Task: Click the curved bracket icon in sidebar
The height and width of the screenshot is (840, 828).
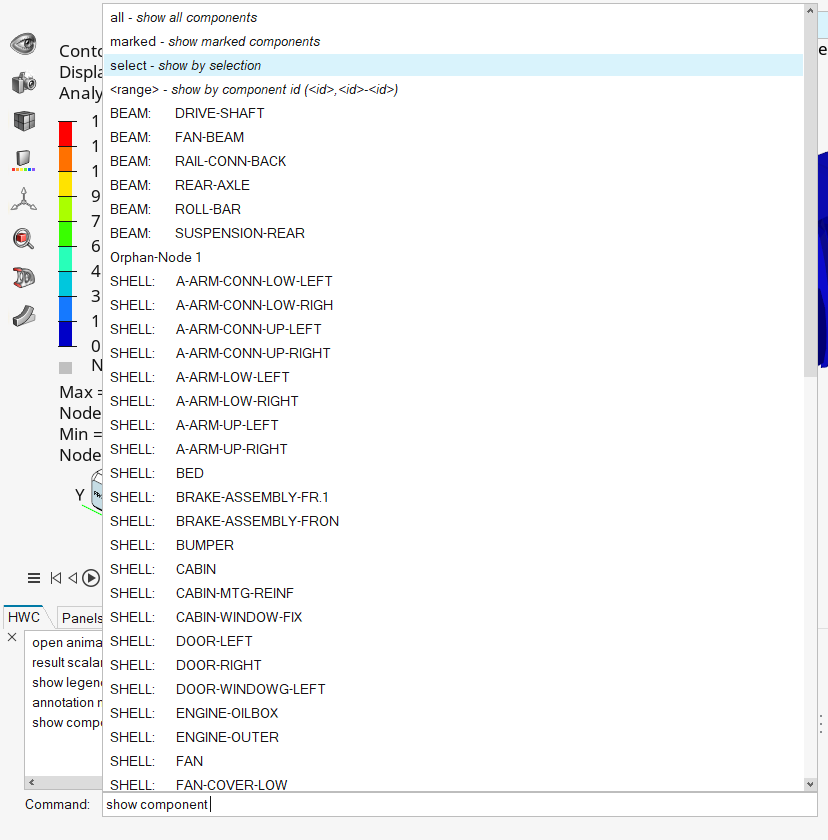Action: 23,316
